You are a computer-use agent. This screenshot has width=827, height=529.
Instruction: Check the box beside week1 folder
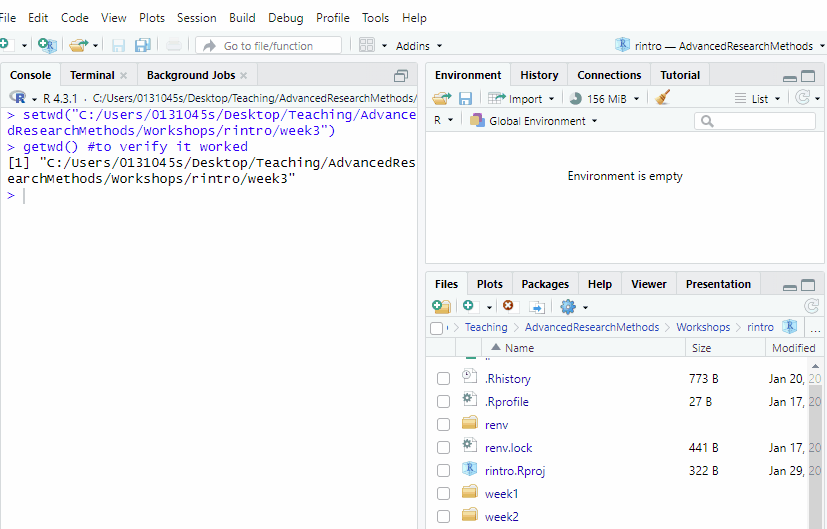pyautogui.click(x=444, y=494)
